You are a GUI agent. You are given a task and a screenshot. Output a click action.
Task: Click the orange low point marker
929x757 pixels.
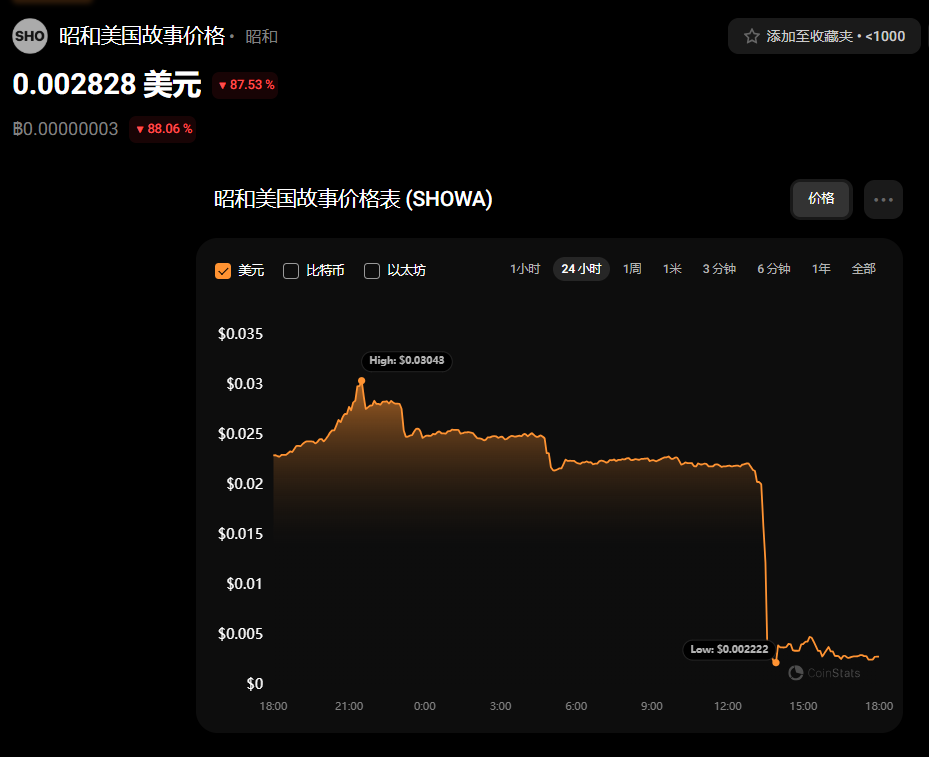[x=776, y=662]
